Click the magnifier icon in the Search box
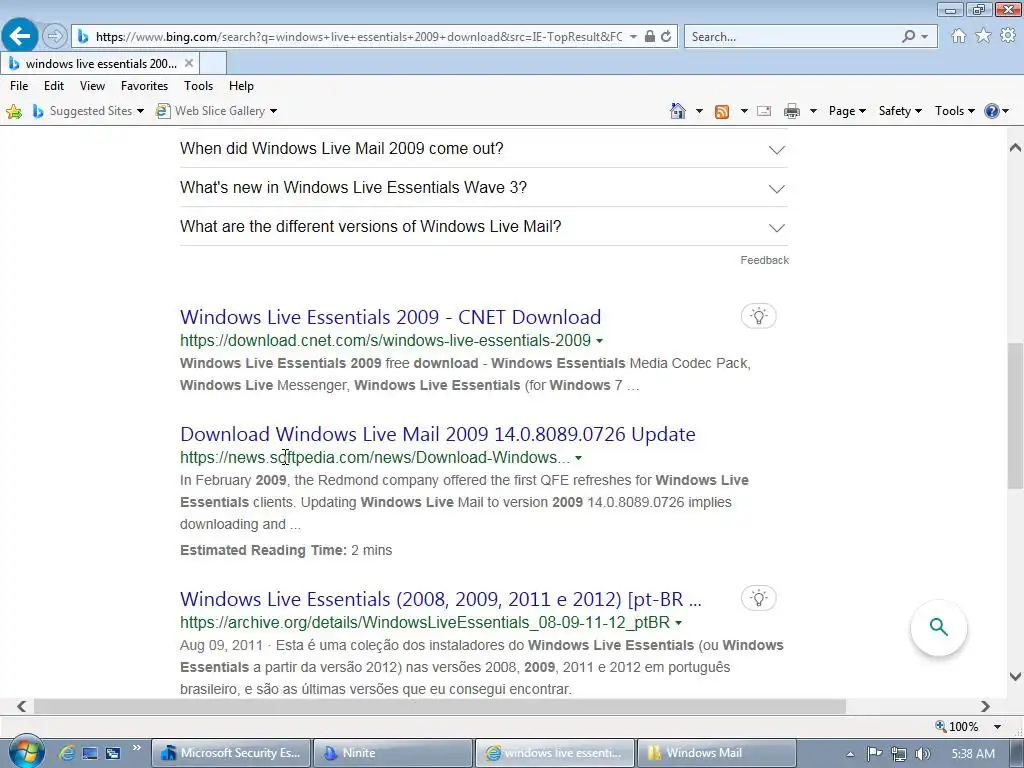 coord(908,37)
